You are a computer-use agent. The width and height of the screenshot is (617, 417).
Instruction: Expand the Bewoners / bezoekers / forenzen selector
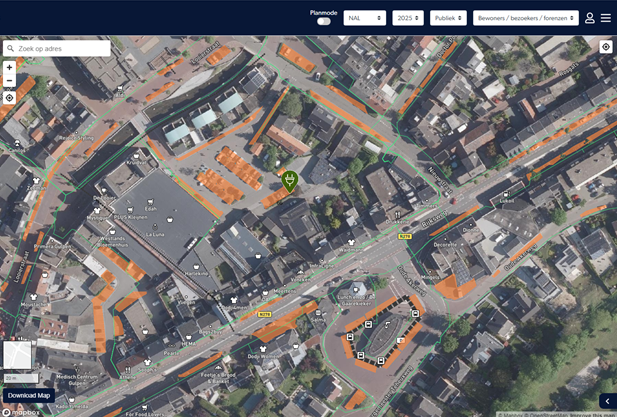tap(526, 18)
